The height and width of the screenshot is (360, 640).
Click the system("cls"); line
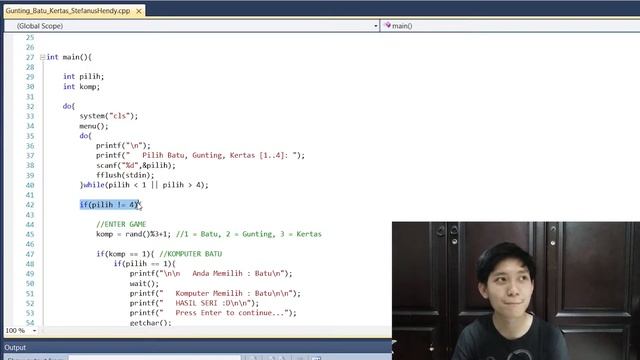tap(109, 116)
